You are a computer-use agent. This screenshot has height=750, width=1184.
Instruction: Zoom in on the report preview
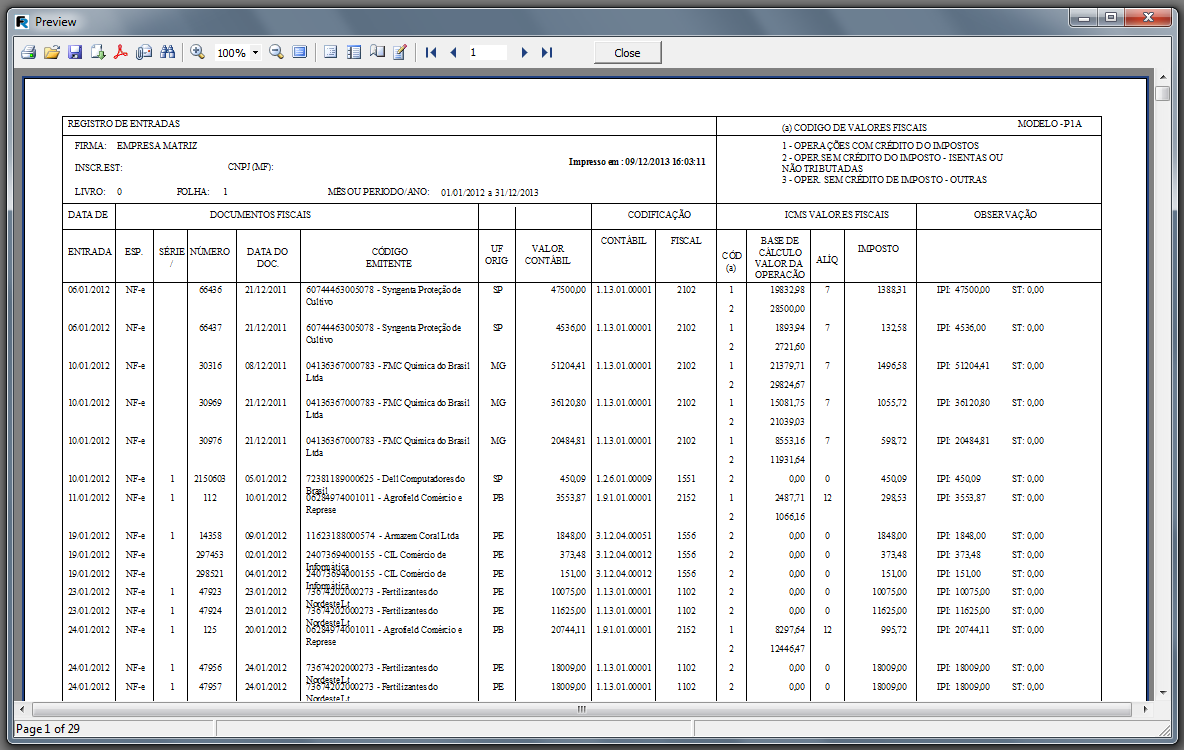(x=198, y=52)
